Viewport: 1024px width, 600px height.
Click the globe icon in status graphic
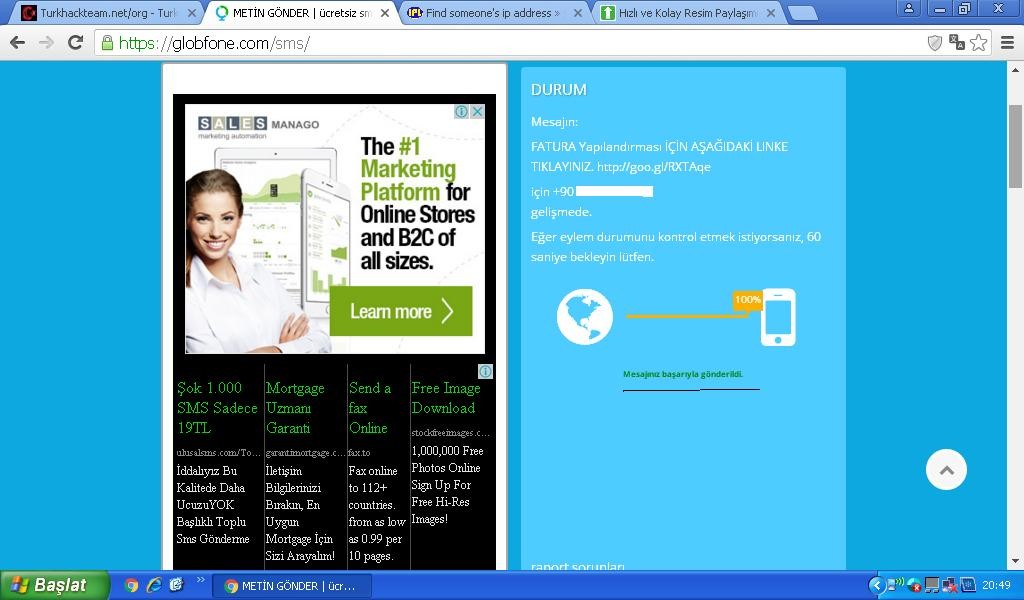[584, 317]
